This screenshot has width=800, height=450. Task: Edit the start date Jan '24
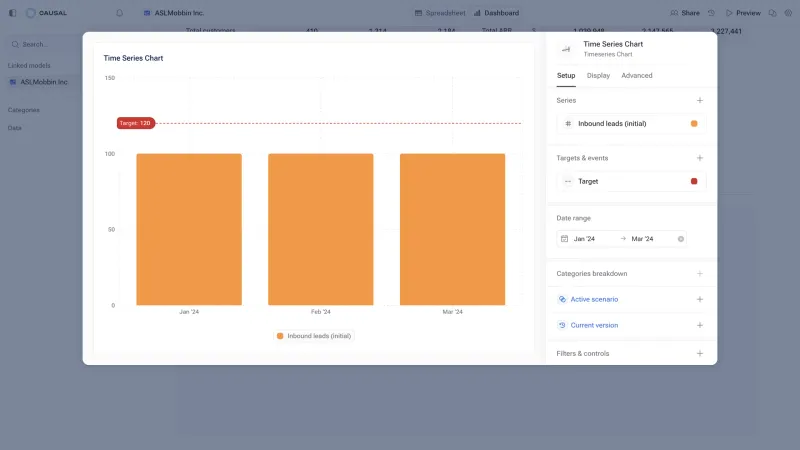point(584,239)
